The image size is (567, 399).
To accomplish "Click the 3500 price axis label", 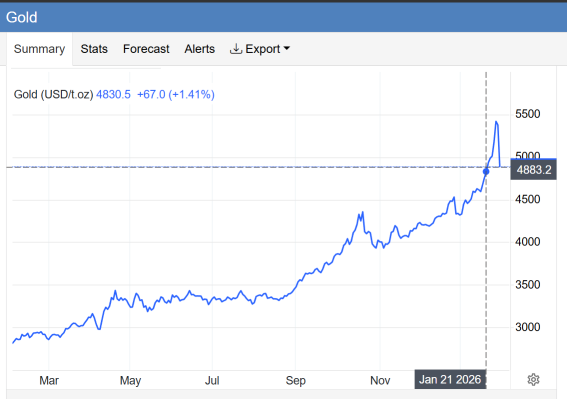I will coord(528,285).
